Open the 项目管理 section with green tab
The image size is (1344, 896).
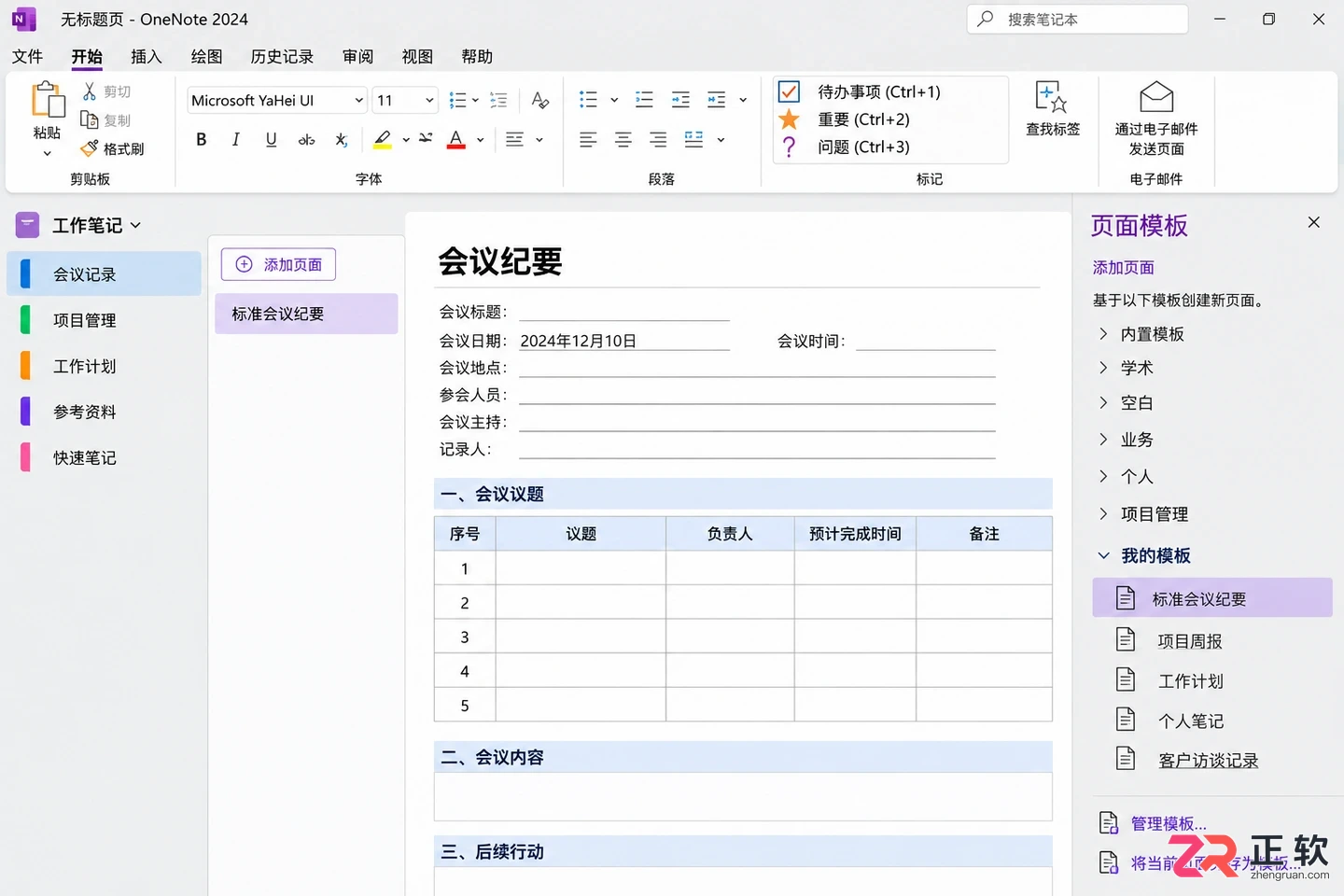click(105, 320)
